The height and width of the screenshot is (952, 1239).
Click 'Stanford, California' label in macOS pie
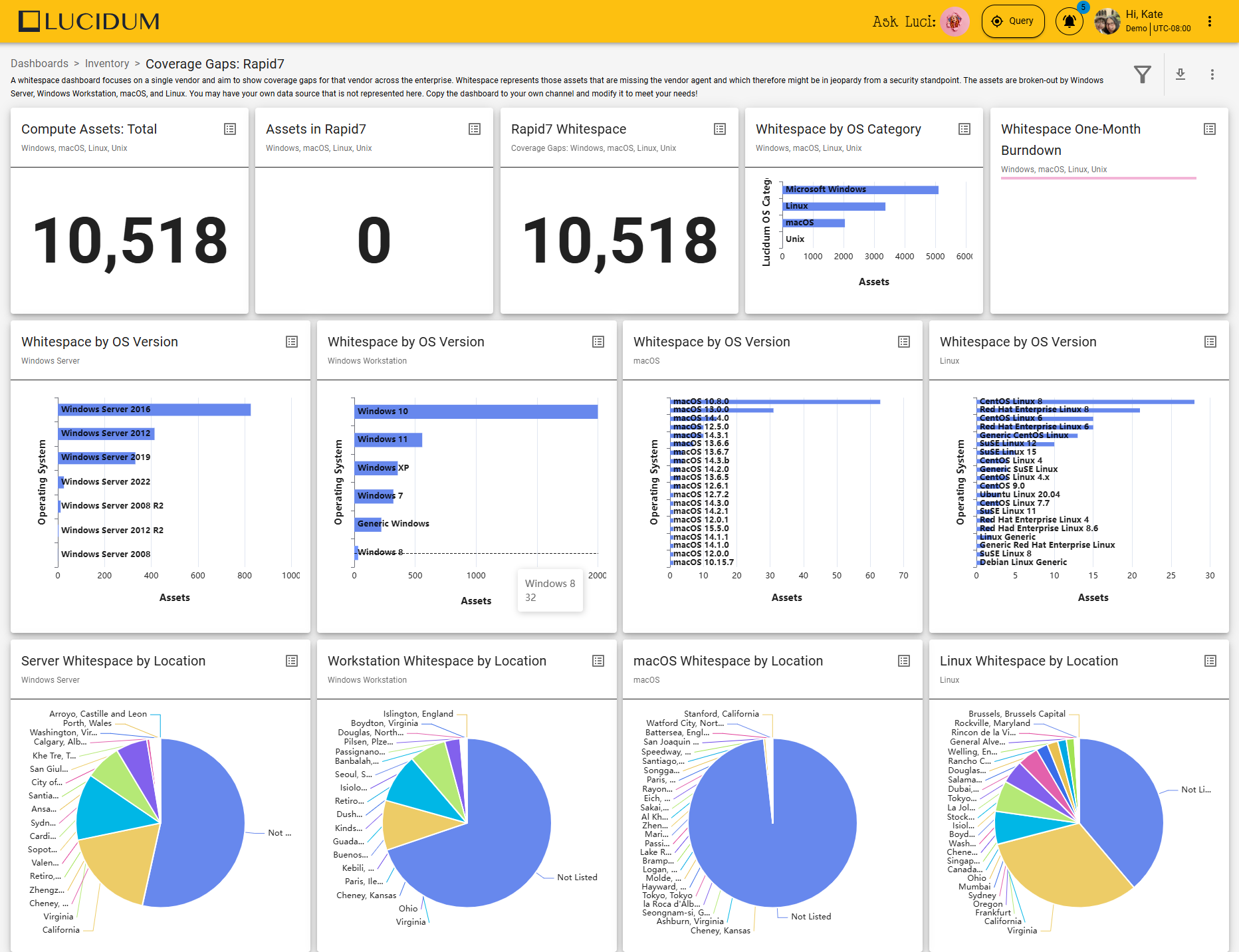[x=721, y=714]
